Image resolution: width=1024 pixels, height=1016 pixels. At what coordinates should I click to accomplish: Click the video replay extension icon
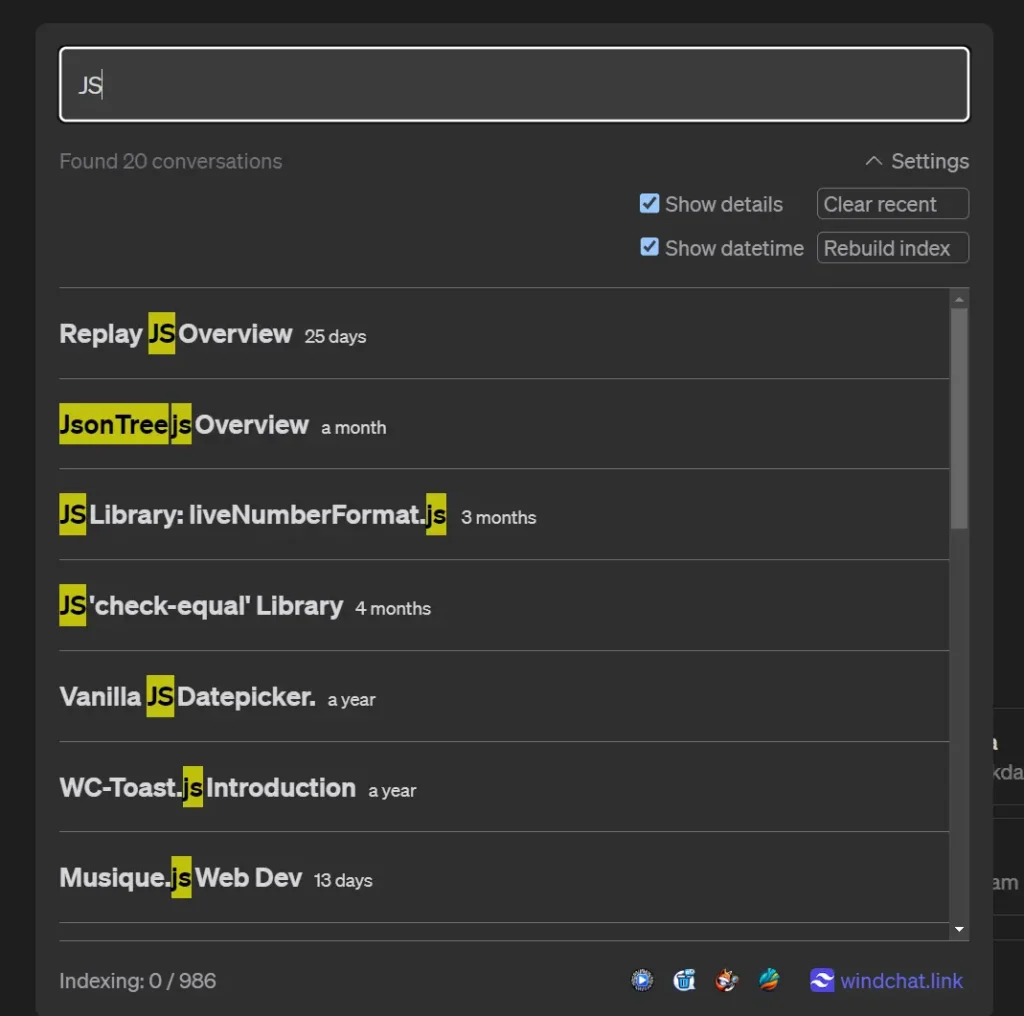pyautogui.click(x=642, y=981)
